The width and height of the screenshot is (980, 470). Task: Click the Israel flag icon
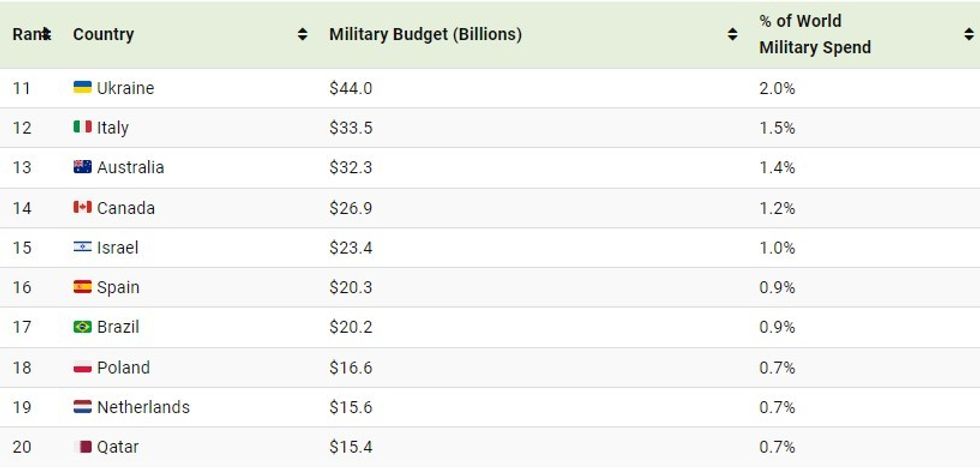(x=82, y=247)
